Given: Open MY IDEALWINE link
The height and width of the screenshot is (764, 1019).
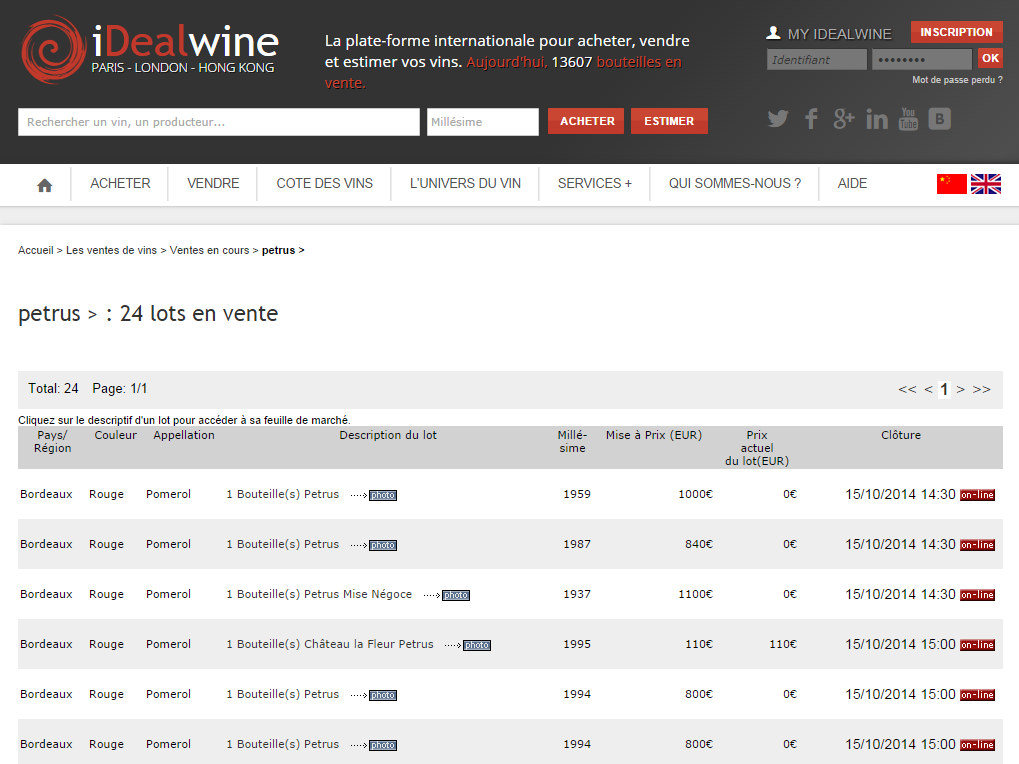Looking at the screenshot, I should click(840, 34).
